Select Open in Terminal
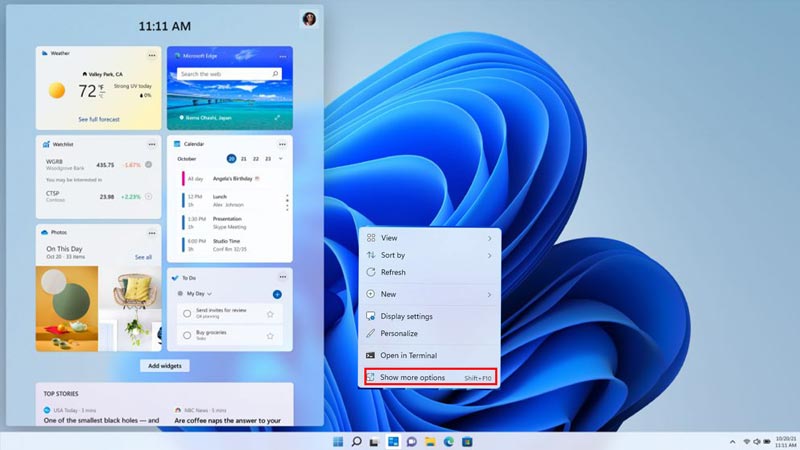Viewport: 800px width, 450px height. pyautogui.click(x=429, y=356)
